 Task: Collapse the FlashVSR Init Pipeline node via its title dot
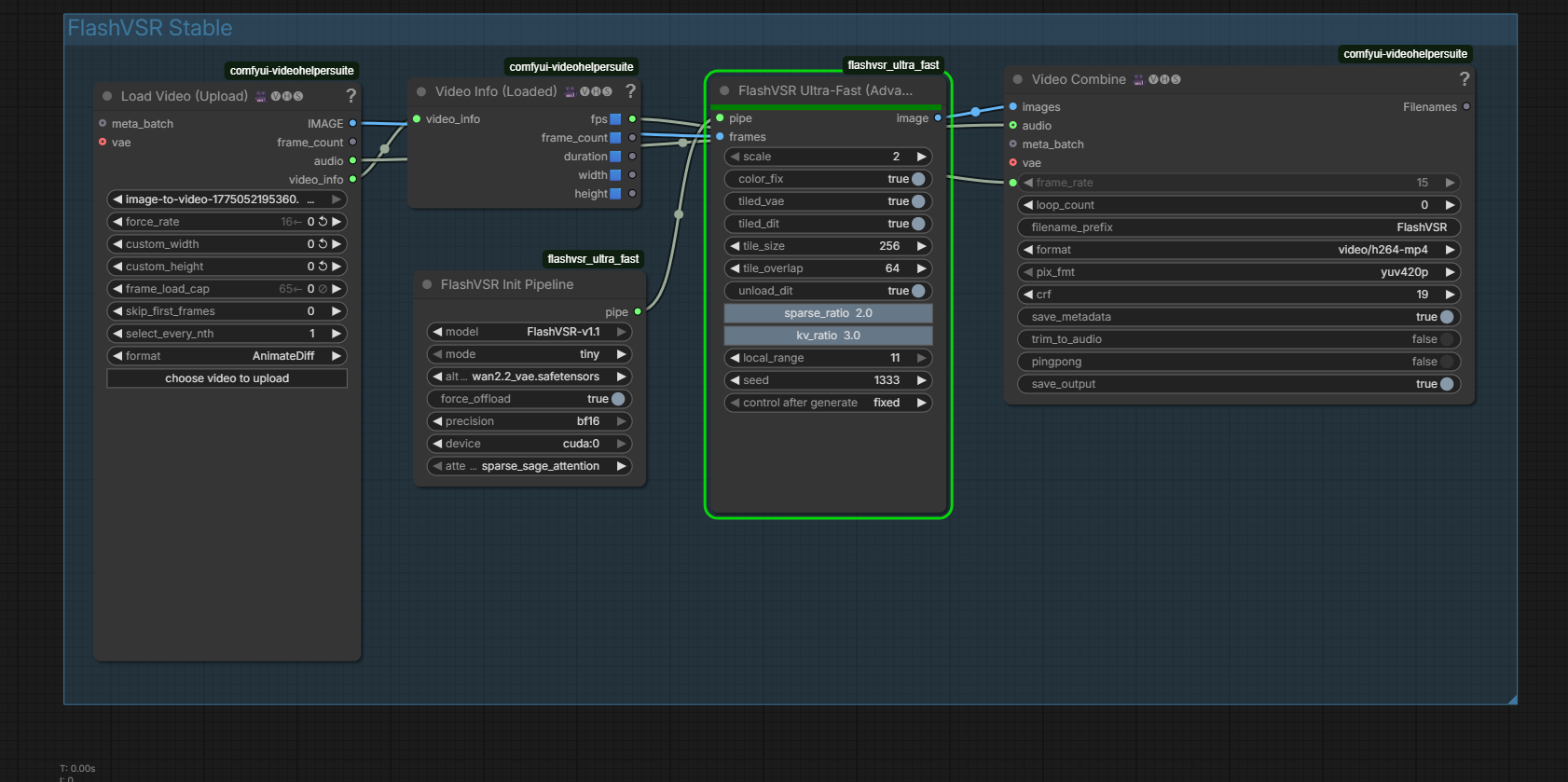click(427, 284)
